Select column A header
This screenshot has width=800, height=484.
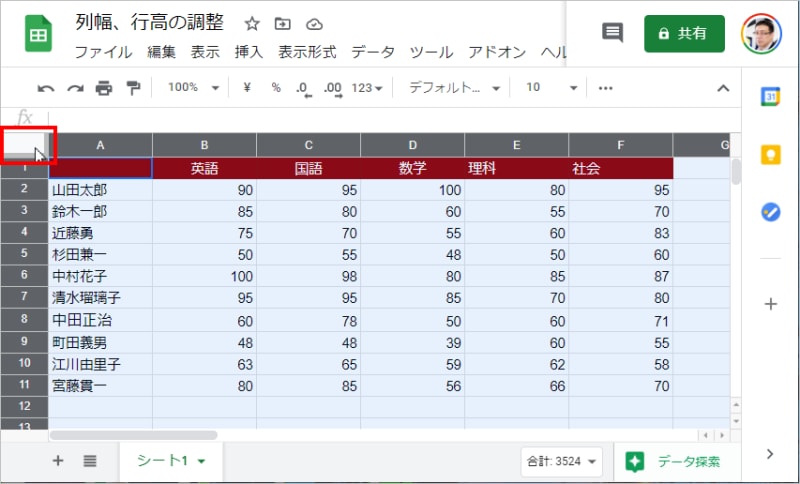[101, 145]
